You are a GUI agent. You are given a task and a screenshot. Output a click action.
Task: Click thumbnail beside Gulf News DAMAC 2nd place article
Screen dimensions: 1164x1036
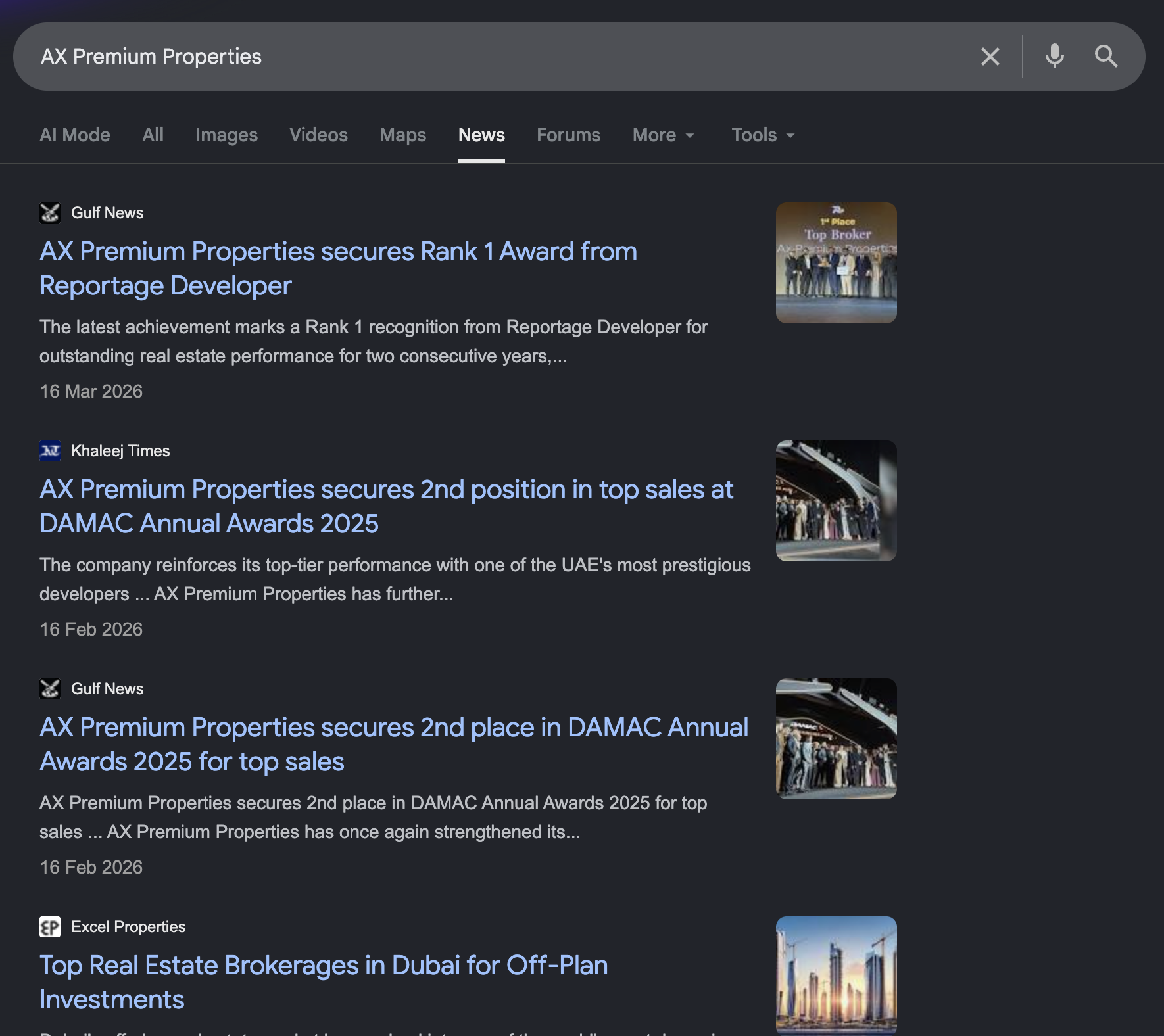pyautogui.click(x=837, y=739)
